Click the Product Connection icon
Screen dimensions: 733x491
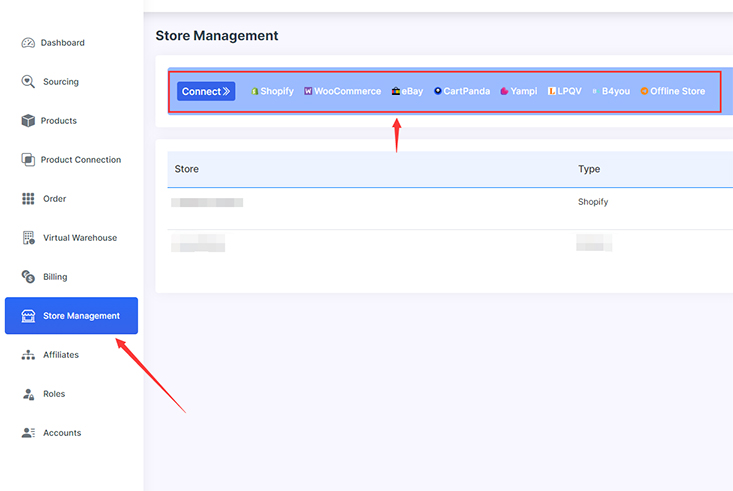point(28,160)
